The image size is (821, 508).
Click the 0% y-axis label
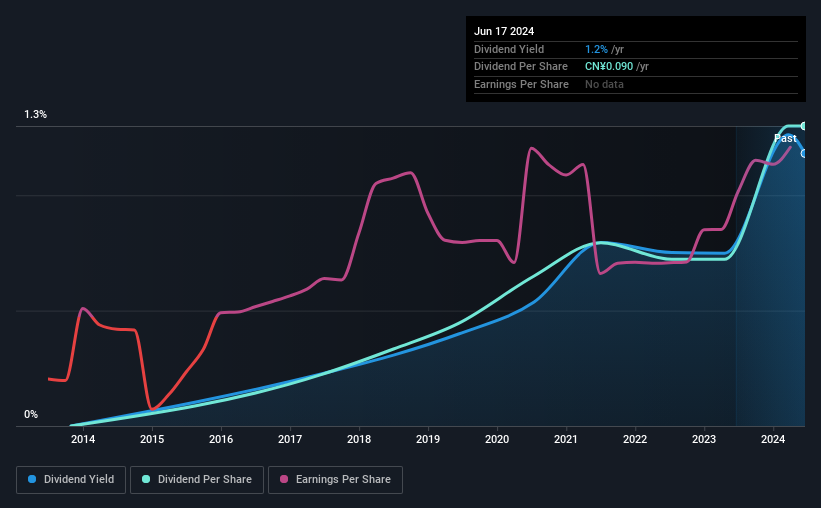tap(31, 414)
